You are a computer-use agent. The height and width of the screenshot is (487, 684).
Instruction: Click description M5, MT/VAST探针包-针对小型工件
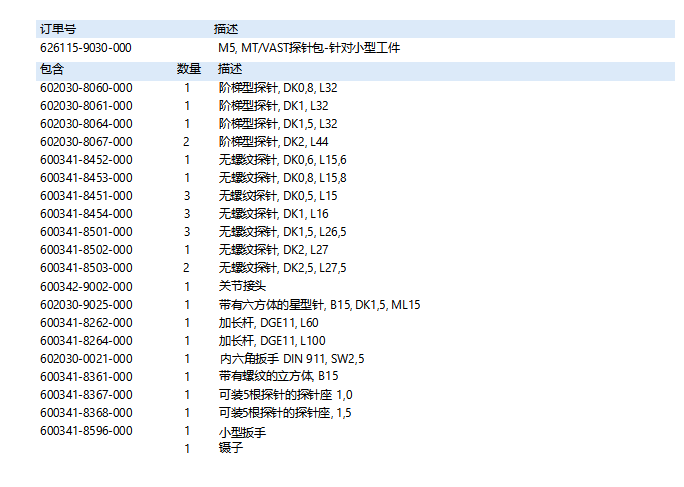309,48
